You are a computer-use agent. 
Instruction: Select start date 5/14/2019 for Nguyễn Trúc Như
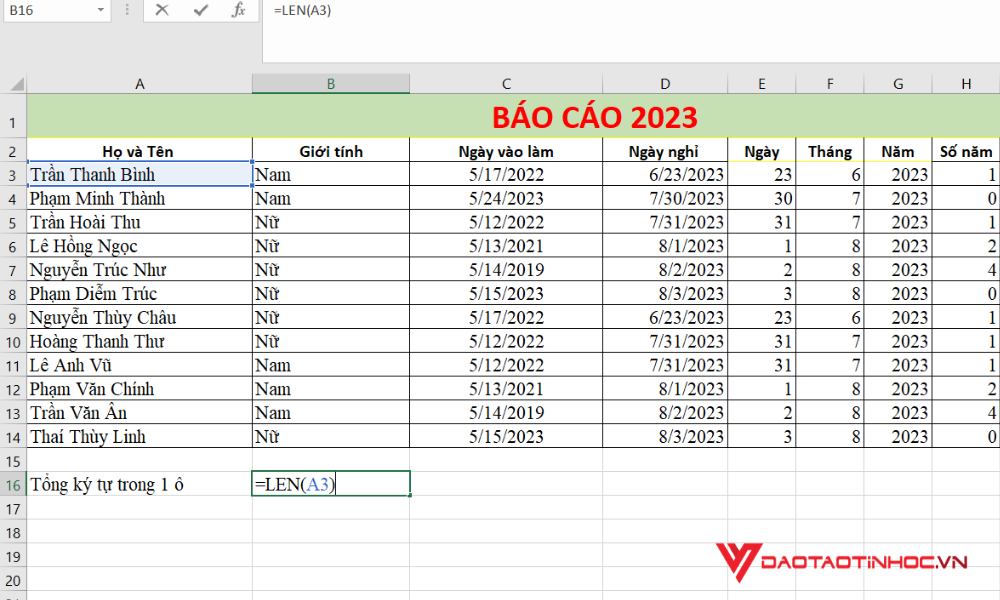click(x=506, y=270)
